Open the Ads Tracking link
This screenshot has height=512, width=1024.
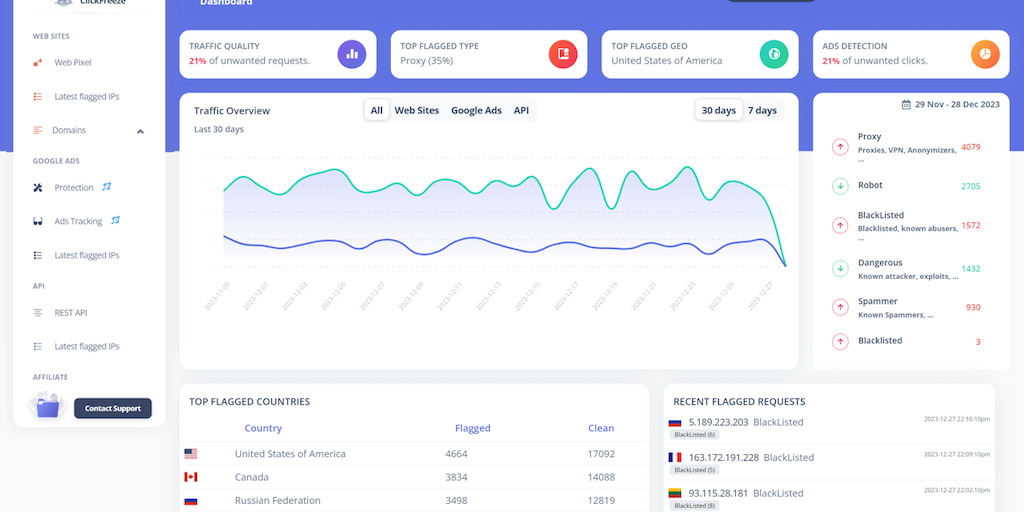click(x=78, y=221)
